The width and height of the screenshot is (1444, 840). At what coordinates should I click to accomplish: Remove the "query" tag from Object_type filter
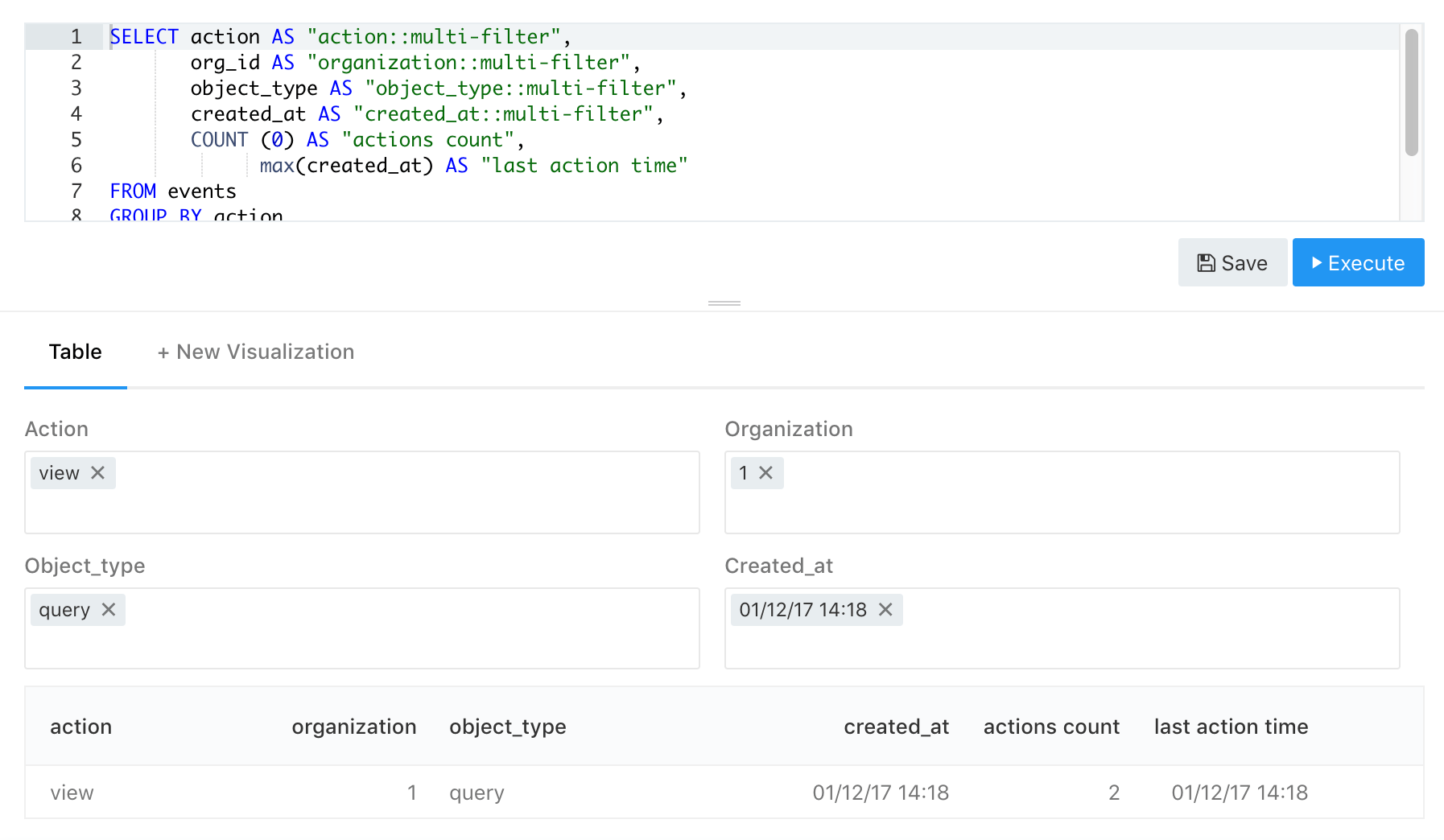(110, 610)
